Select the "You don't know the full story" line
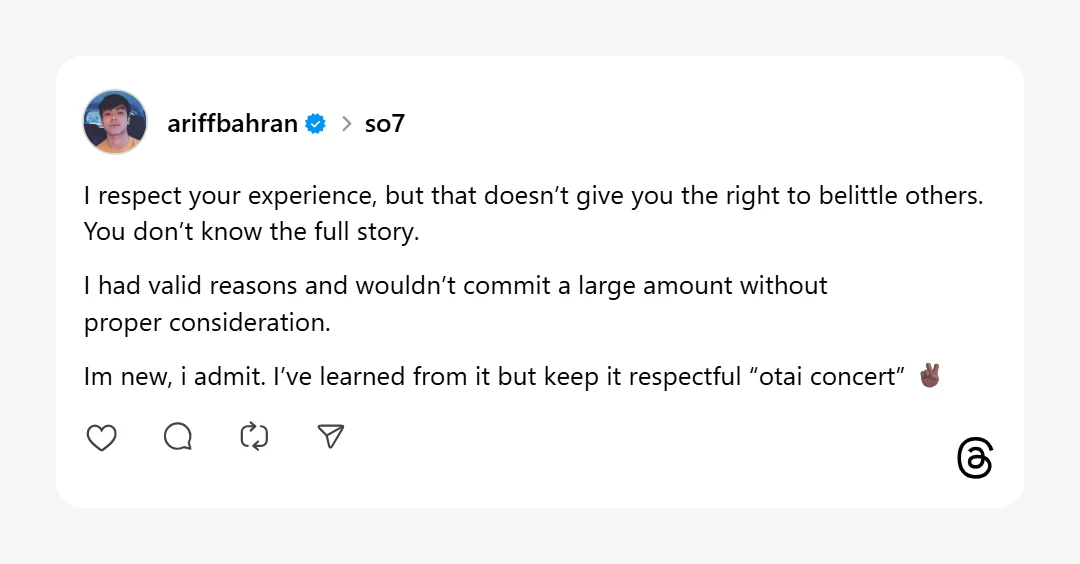 point(251,231)
